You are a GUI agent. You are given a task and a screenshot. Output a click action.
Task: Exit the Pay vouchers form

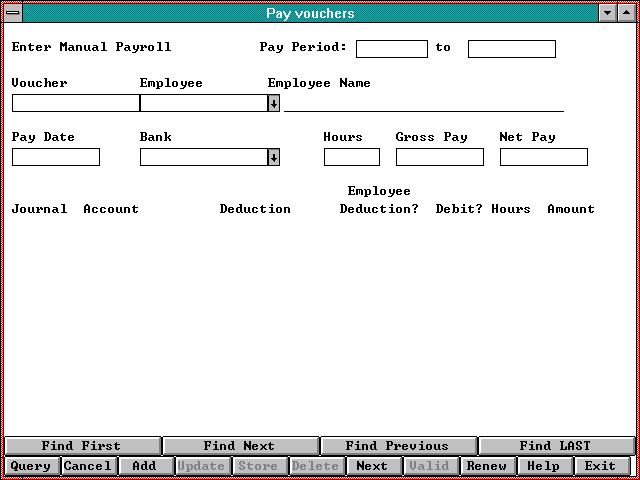tap(600, 466)
